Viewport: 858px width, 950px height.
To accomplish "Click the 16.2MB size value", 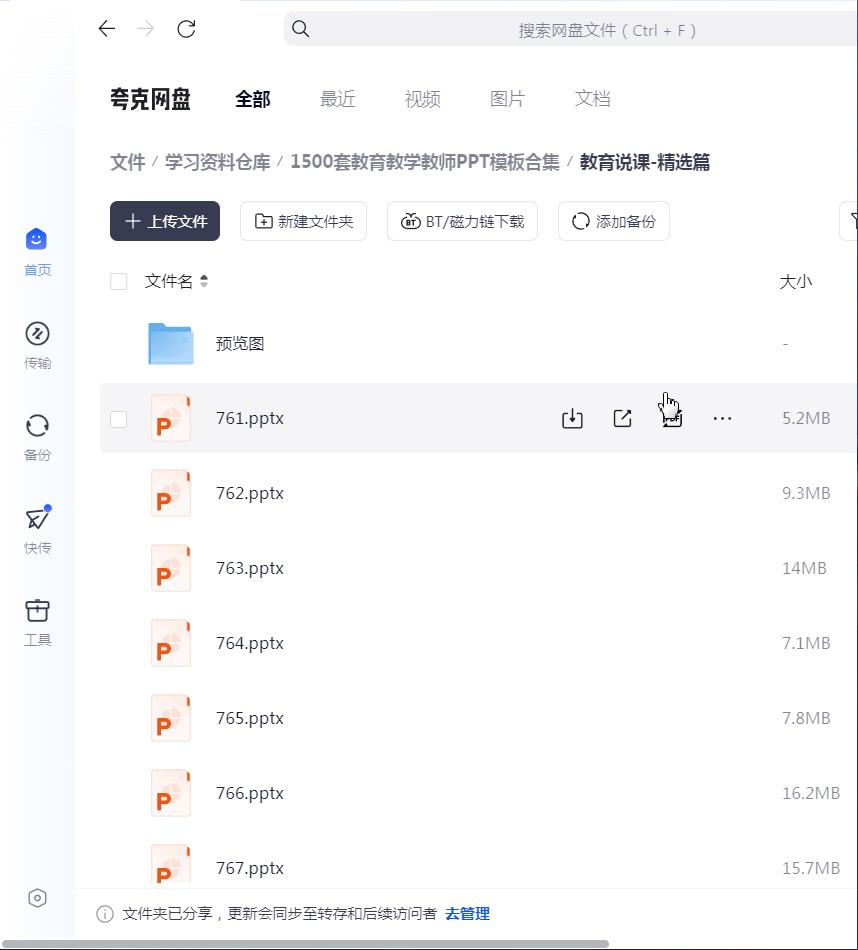I will click(811, 793).
